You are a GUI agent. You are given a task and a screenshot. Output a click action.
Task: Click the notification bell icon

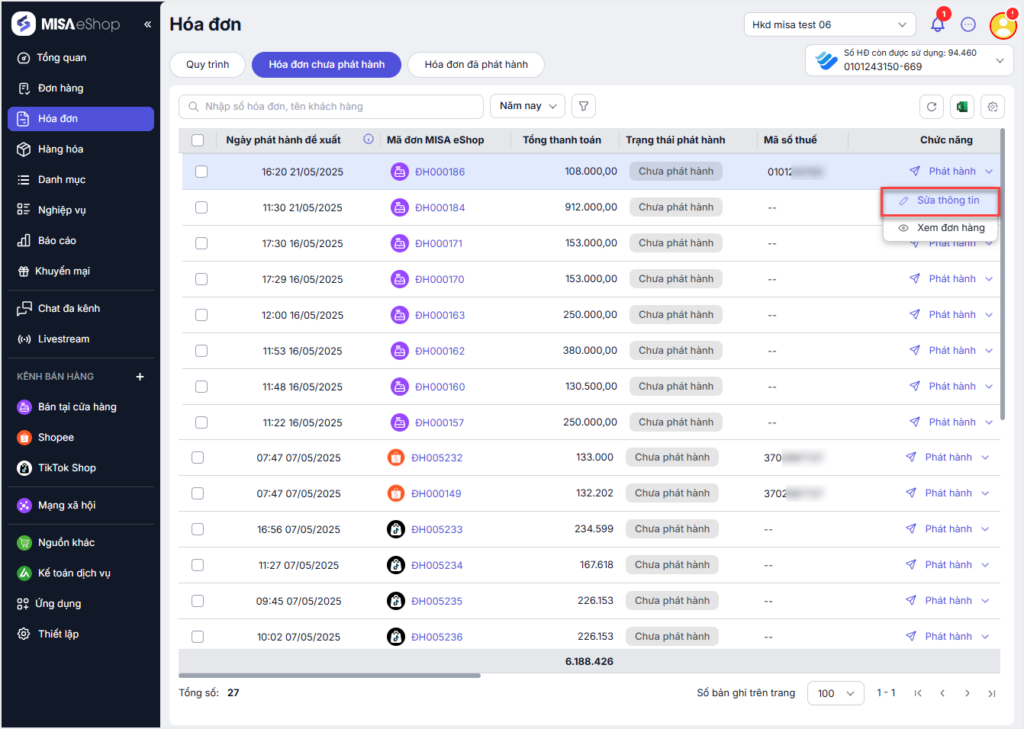click(x=938, y=25)
